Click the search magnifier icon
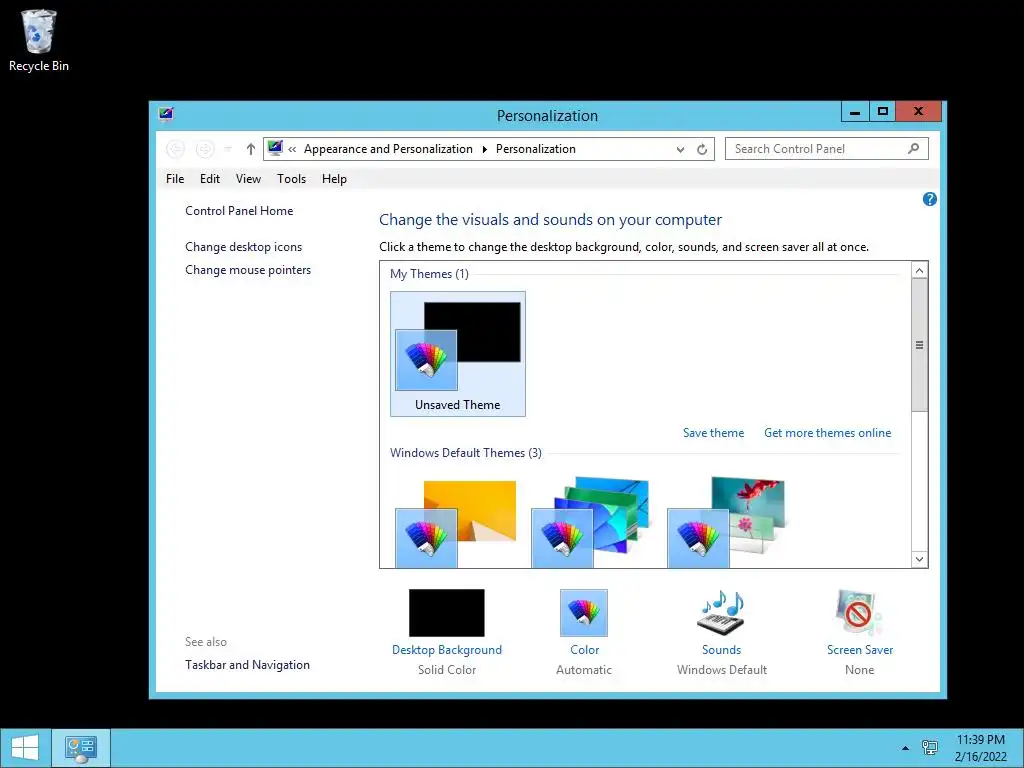 click(914, 149)
